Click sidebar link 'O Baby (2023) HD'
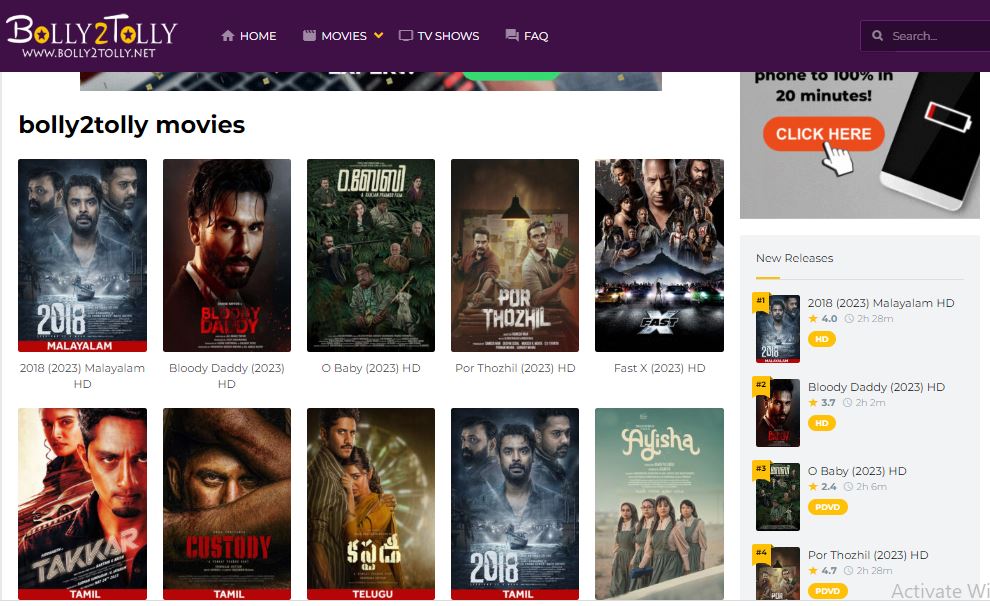 click(857, 471)
